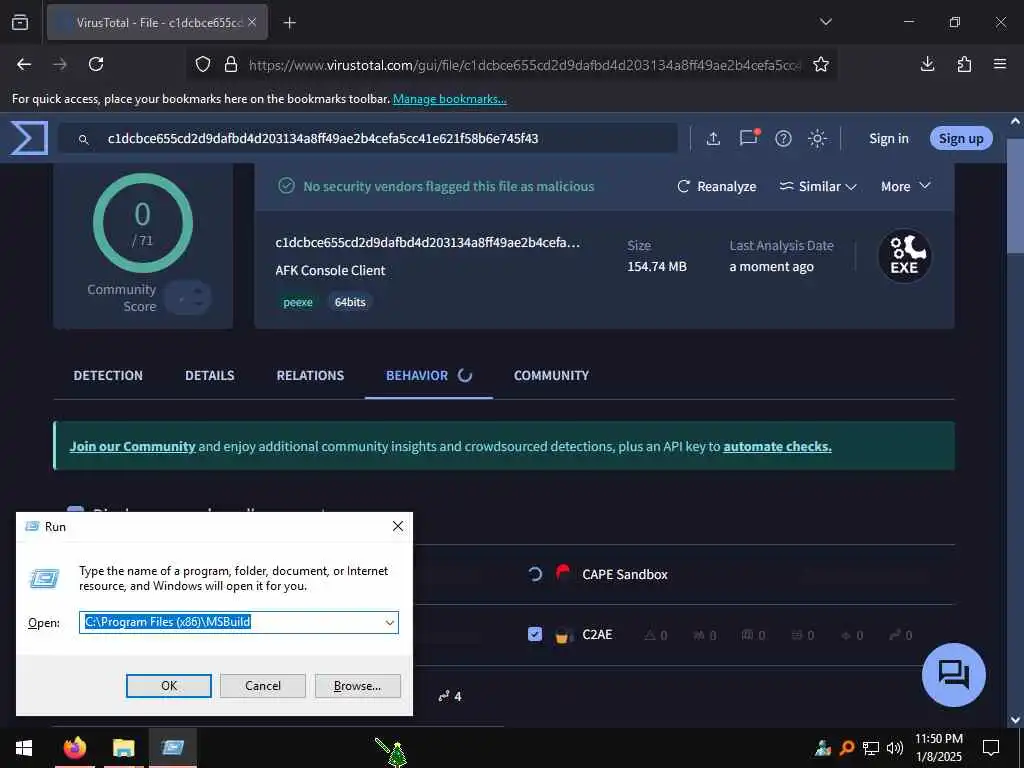This screenshot has width=1024, height=768.
Task: Open the list all tabs chevron
Action: [826, 22]
